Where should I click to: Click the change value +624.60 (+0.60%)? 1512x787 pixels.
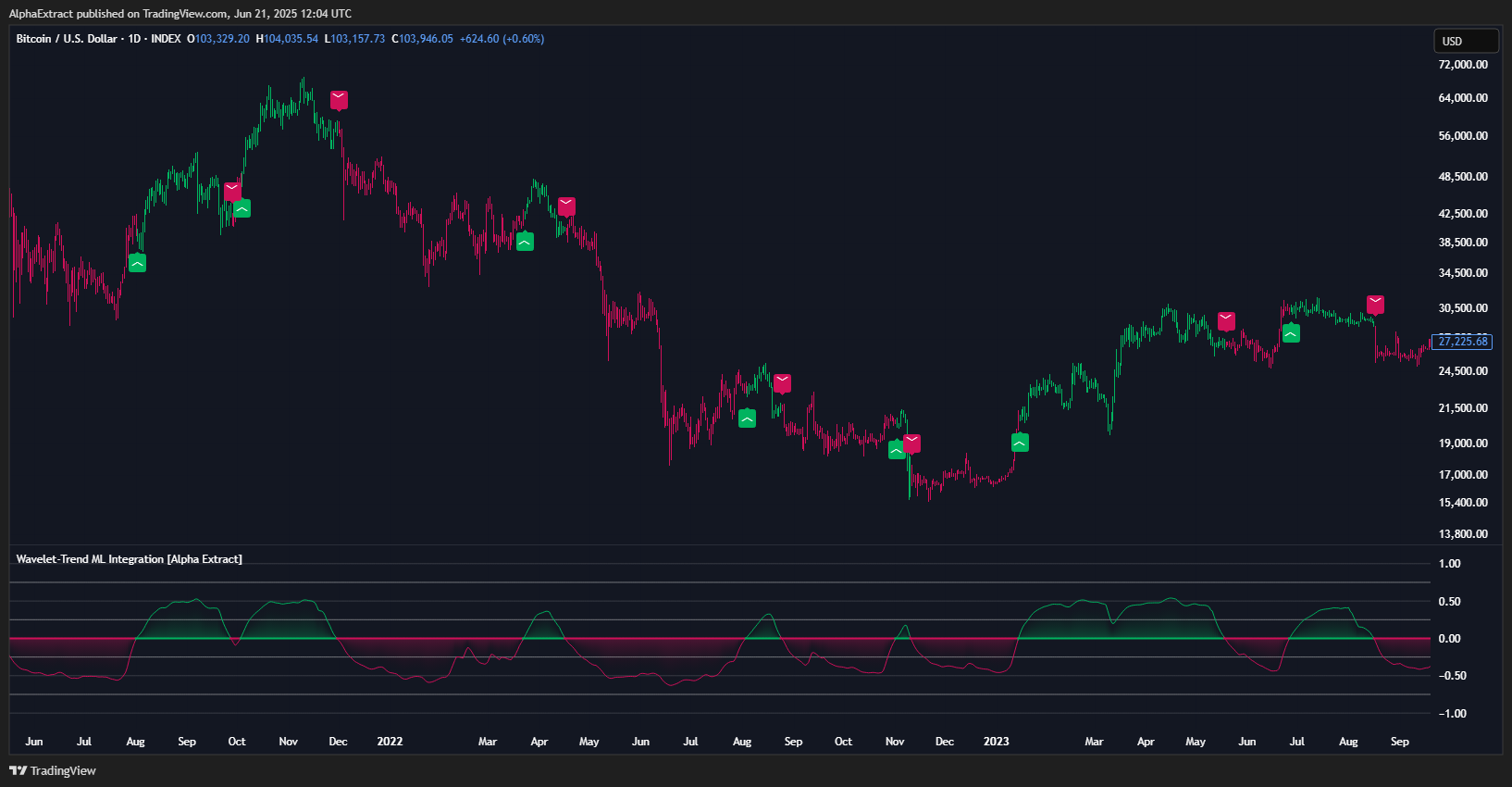[502, 39]
